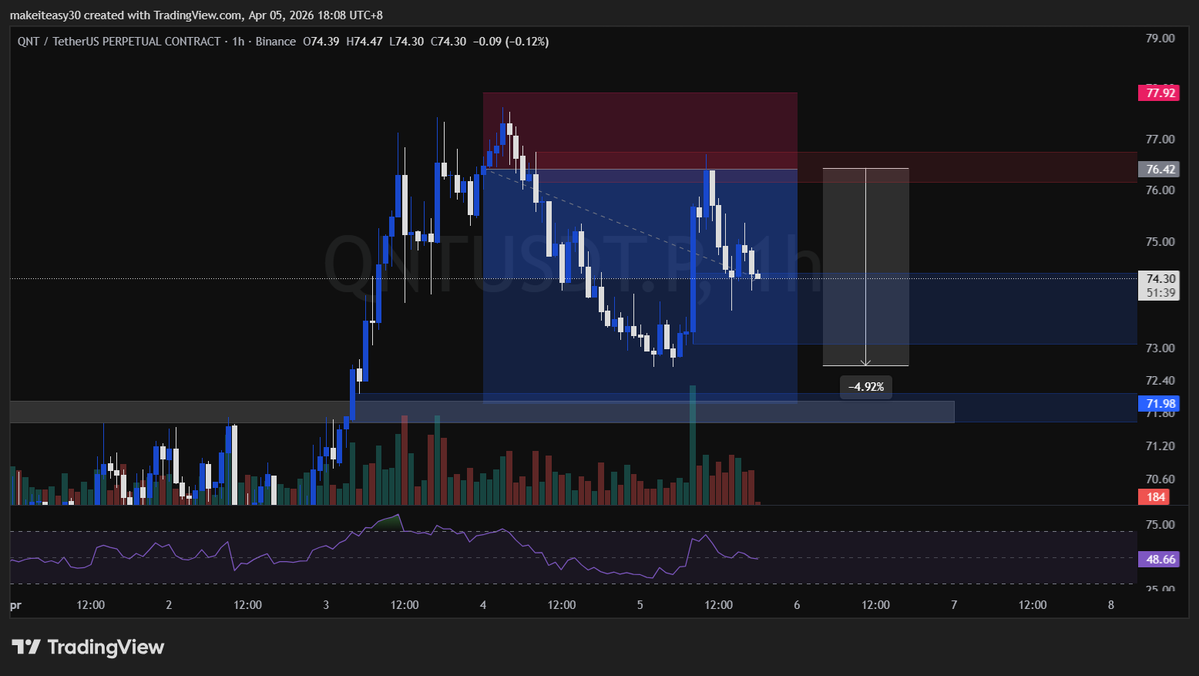Click the red 184 volume label
This screenshot has width=1199, height=676.
pyautogui.click(x=1154, y=497)
